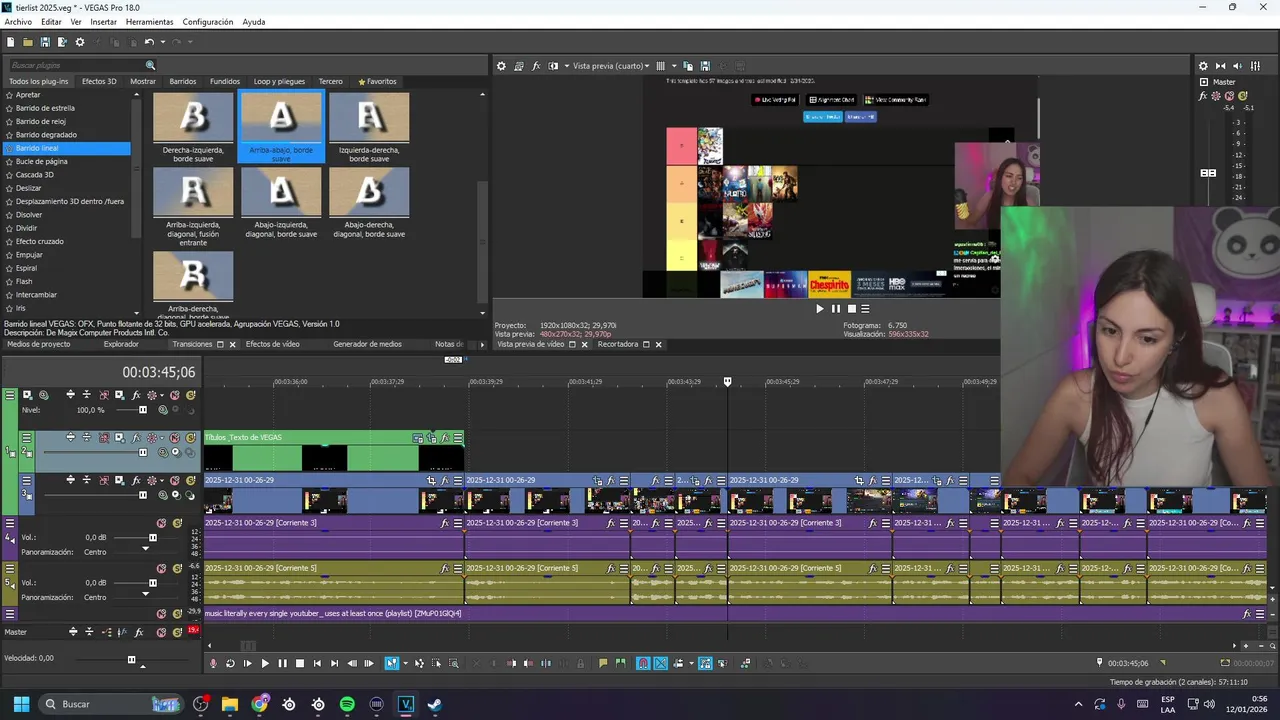
Task: Open overlays dropdown arrow in preview toolbar
Action: (x=674, y=66)
